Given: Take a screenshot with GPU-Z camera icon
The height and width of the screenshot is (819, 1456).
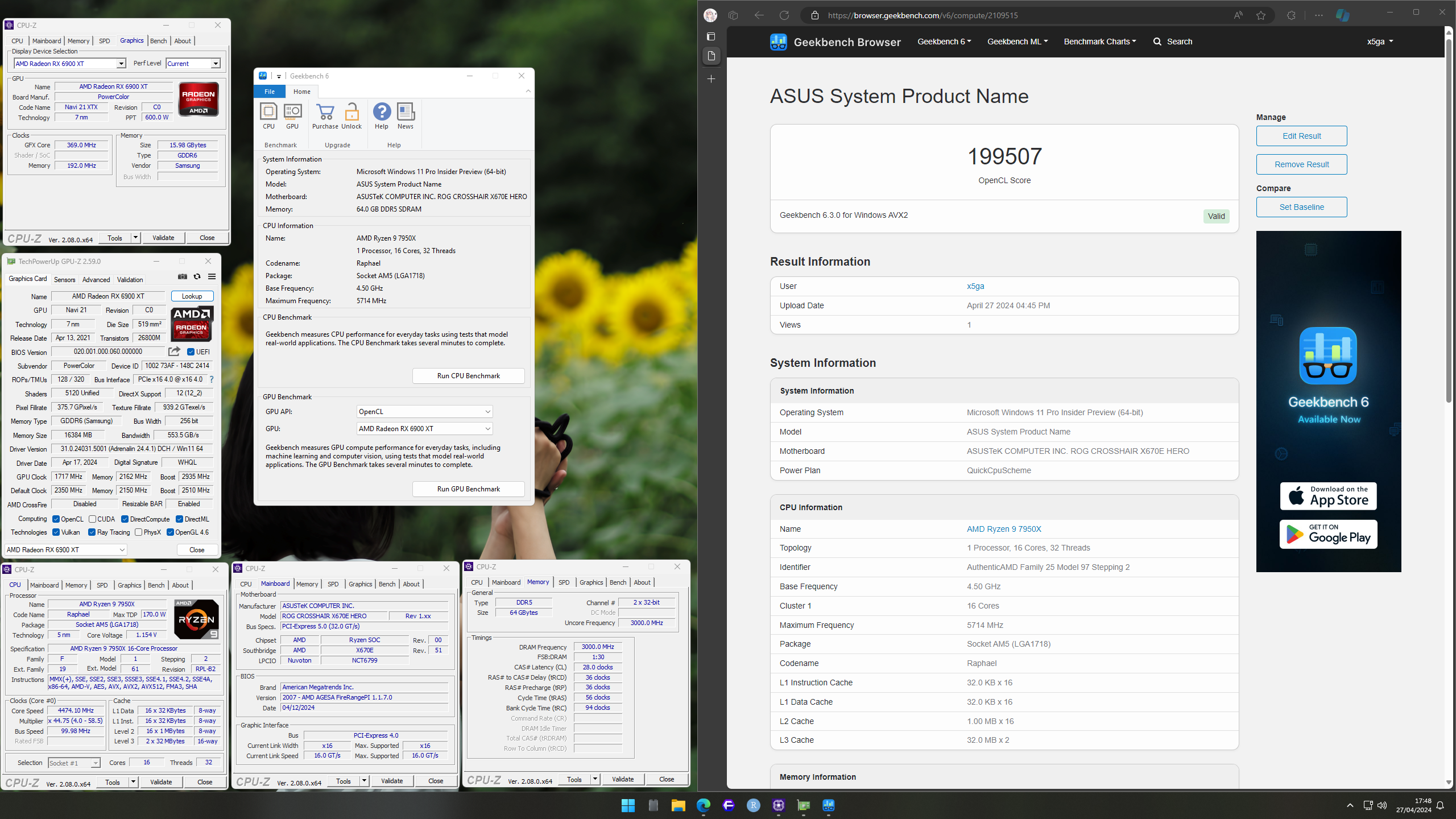Looking at the screenshot, I should (x=183, y=276).
